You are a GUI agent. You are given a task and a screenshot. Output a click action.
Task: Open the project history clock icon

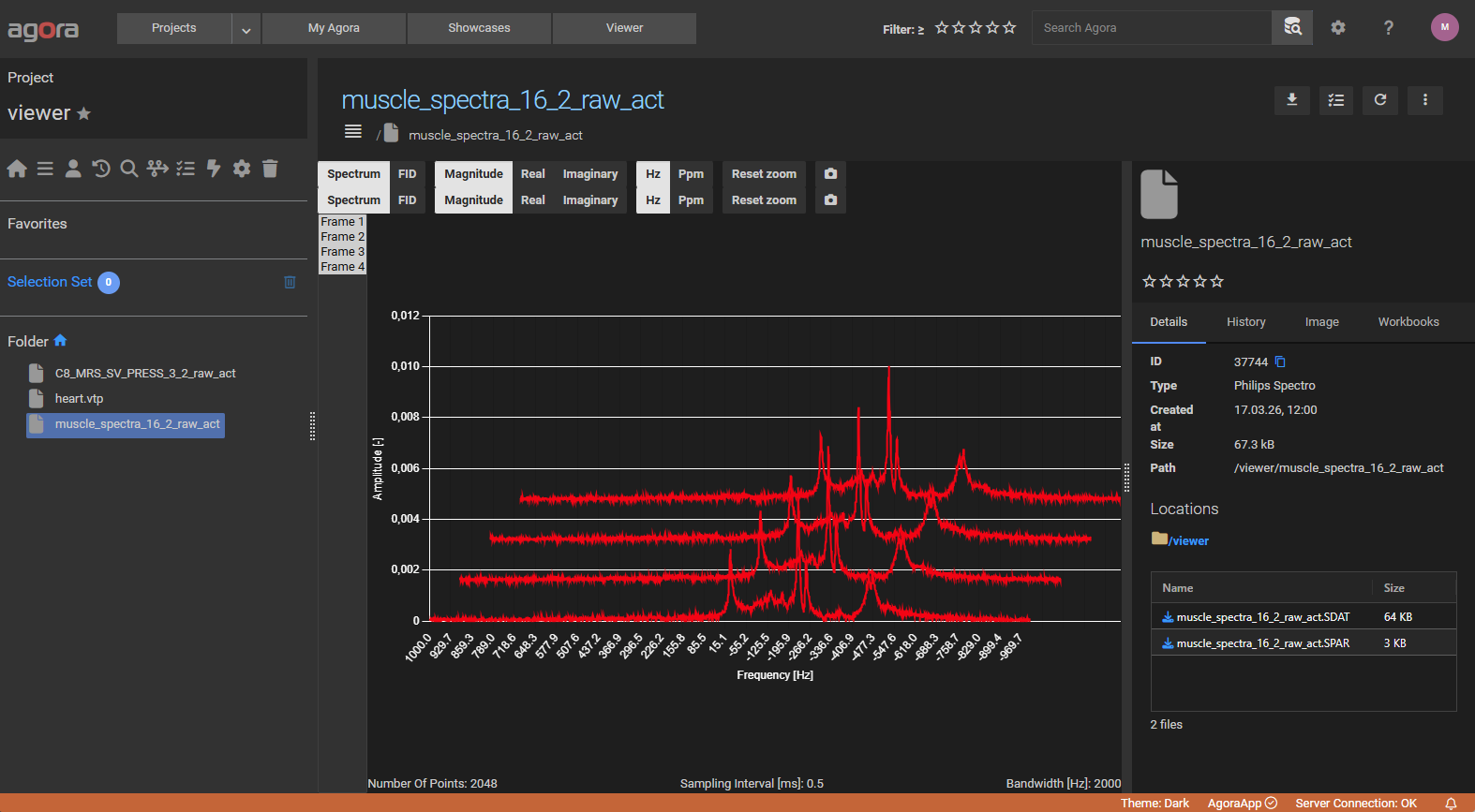tap(101, 169)
